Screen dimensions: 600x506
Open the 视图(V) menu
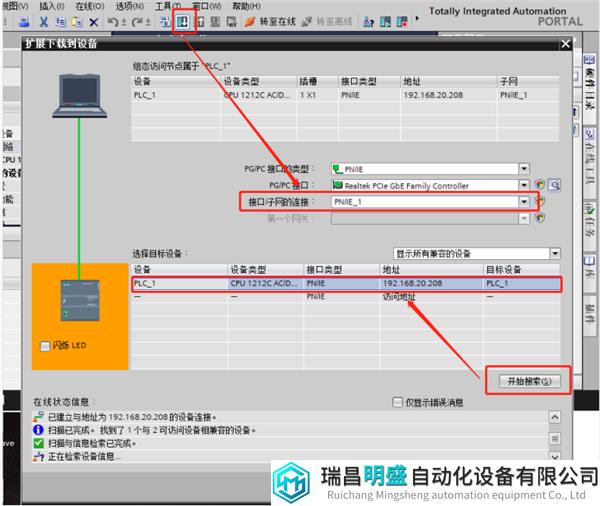[16, 6]
